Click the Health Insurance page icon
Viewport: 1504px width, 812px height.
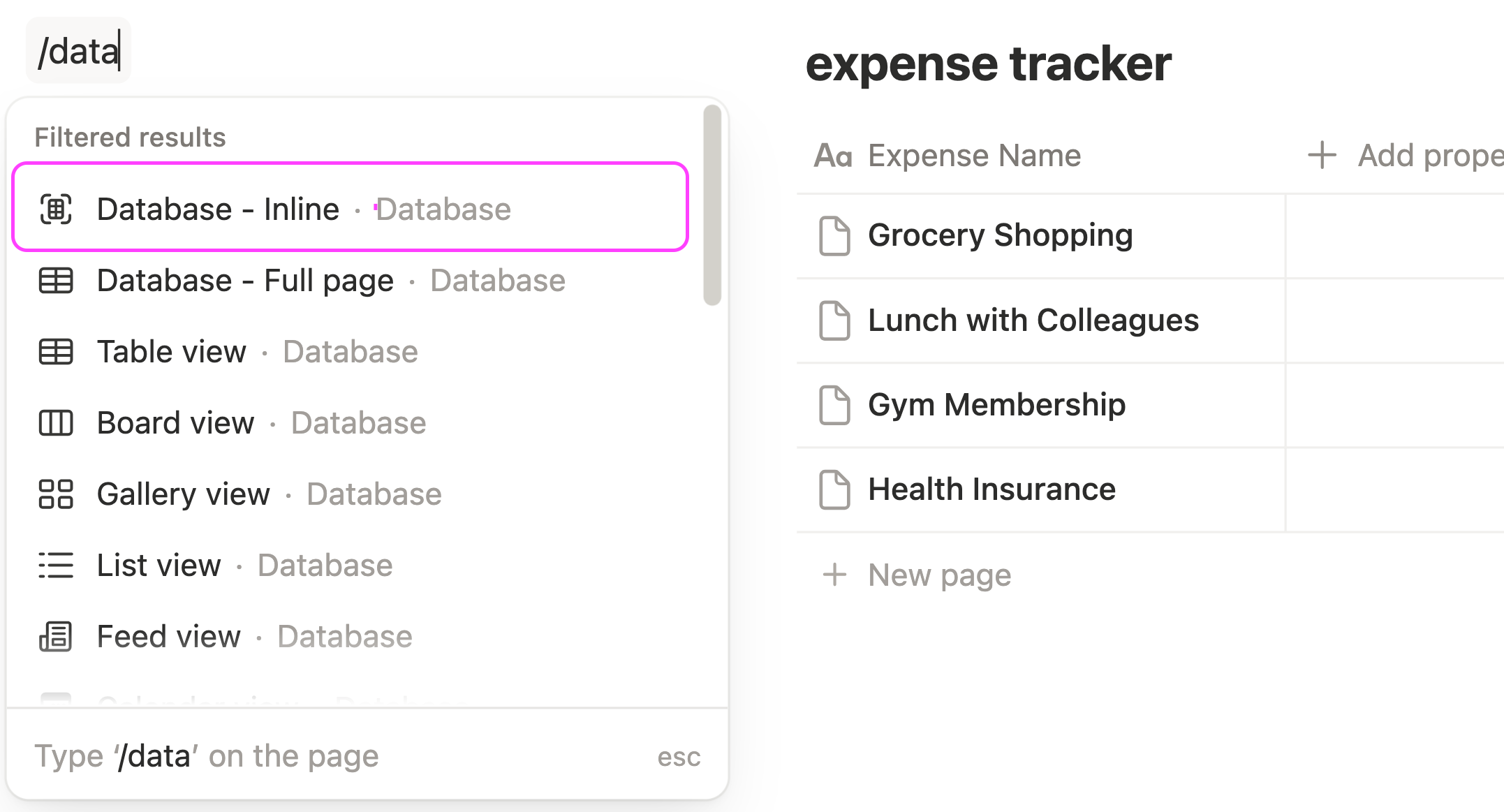[x=834, y=489]
